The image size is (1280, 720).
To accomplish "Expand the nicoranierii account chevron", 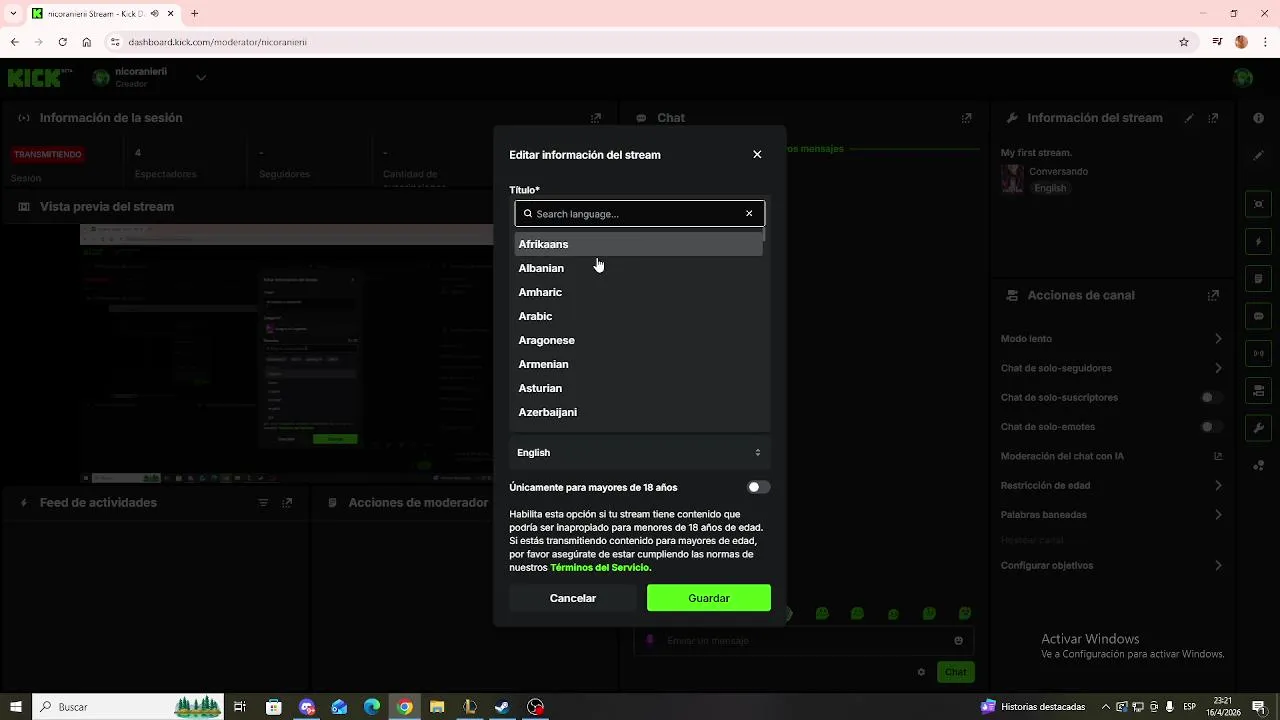I will [x=201, y=78].
